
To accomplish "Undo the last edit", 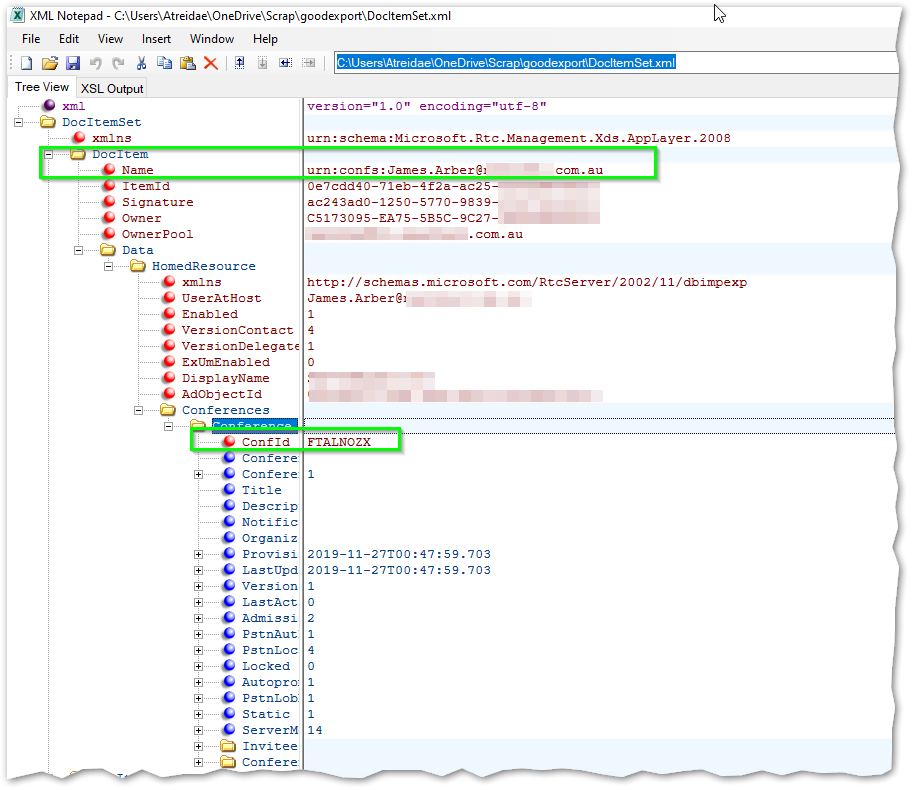I will [x=96, y=63].
